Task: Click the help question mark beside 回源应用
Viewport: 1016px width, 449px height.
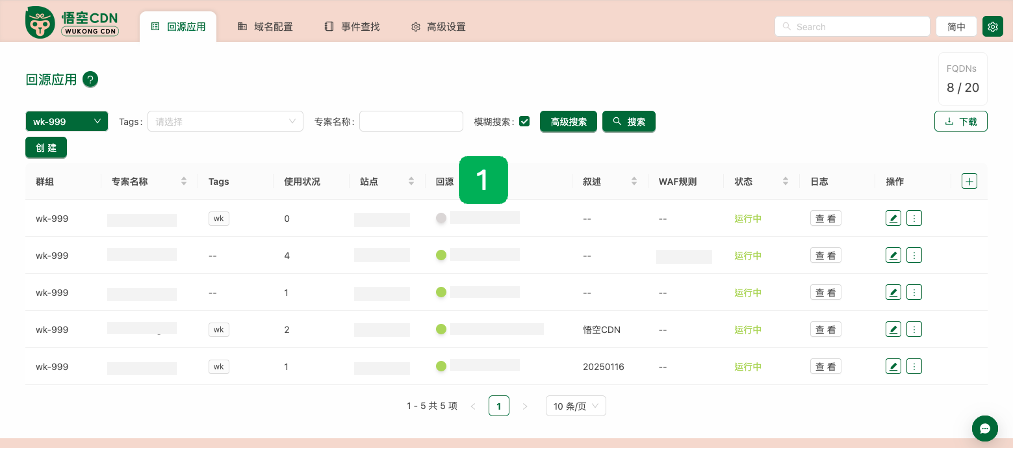Action: [x=90, y=80]
